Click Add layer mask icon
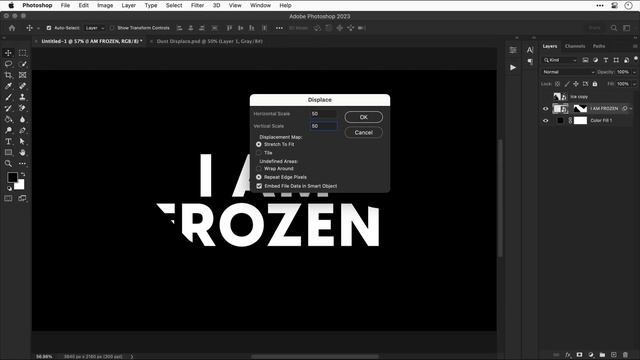Viewport: 640px width, 360px height. coord(579,355)
